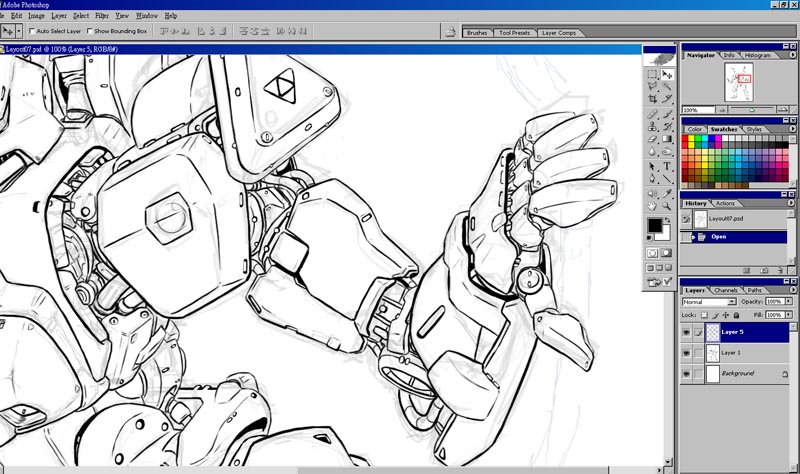Jump to ImageReady
Image resolution: width=800 pixels, height=474 pixels.
[x=660, y=282]
